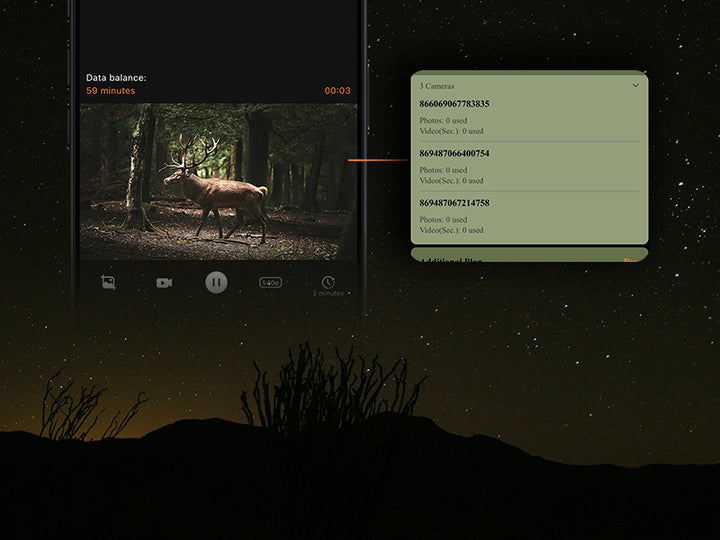This screenshot has width=720, height=540.
Task: Tap the photo capture icon below video
Action: pos(108,282)
